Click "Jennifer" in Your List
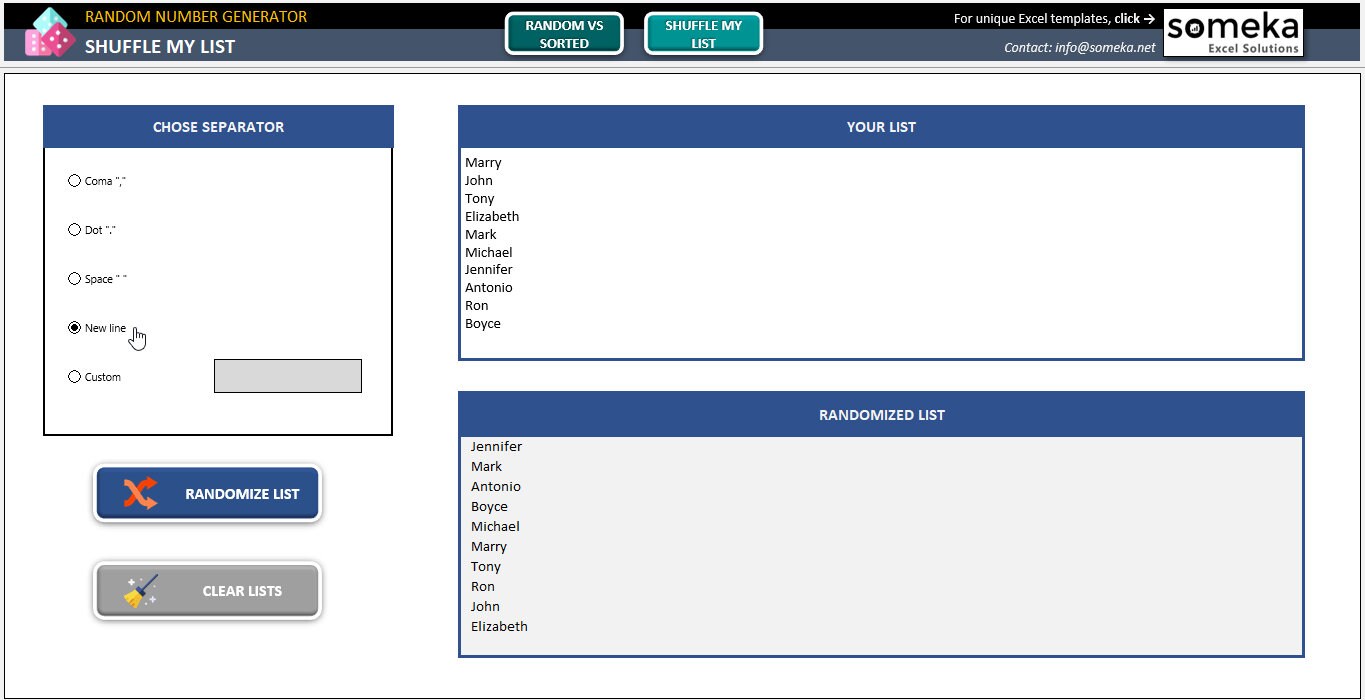This screenshot has height=700, width=1365. point(489,270)
